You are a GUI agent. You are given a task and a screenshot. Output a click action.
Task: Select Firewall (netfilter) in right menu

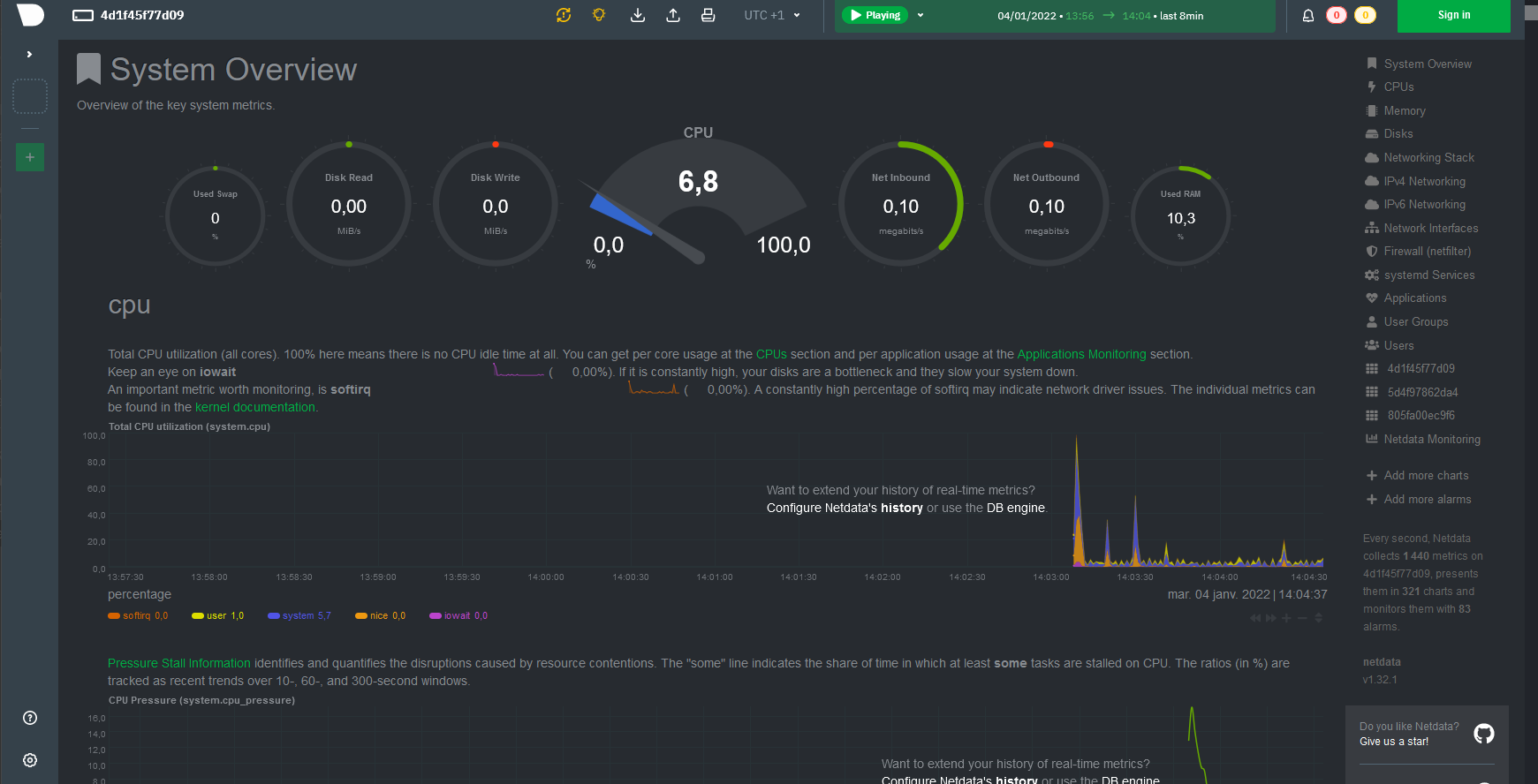(x=1427, y=252)
